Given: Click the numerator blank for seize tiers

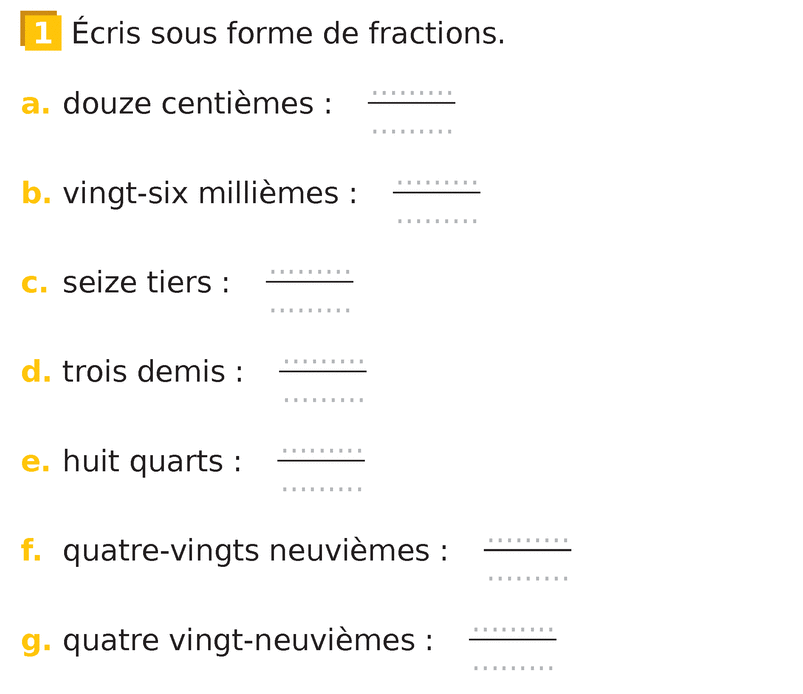Looking at the screenshot, I should [x=309, y=272].
